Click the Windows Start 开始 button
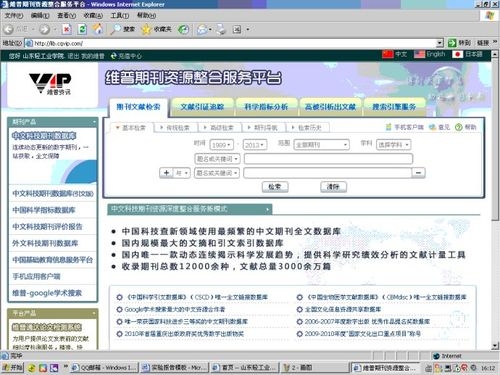The height and width of the screenshot is (375, 500). pyautogui.click(x=12, y=368)
